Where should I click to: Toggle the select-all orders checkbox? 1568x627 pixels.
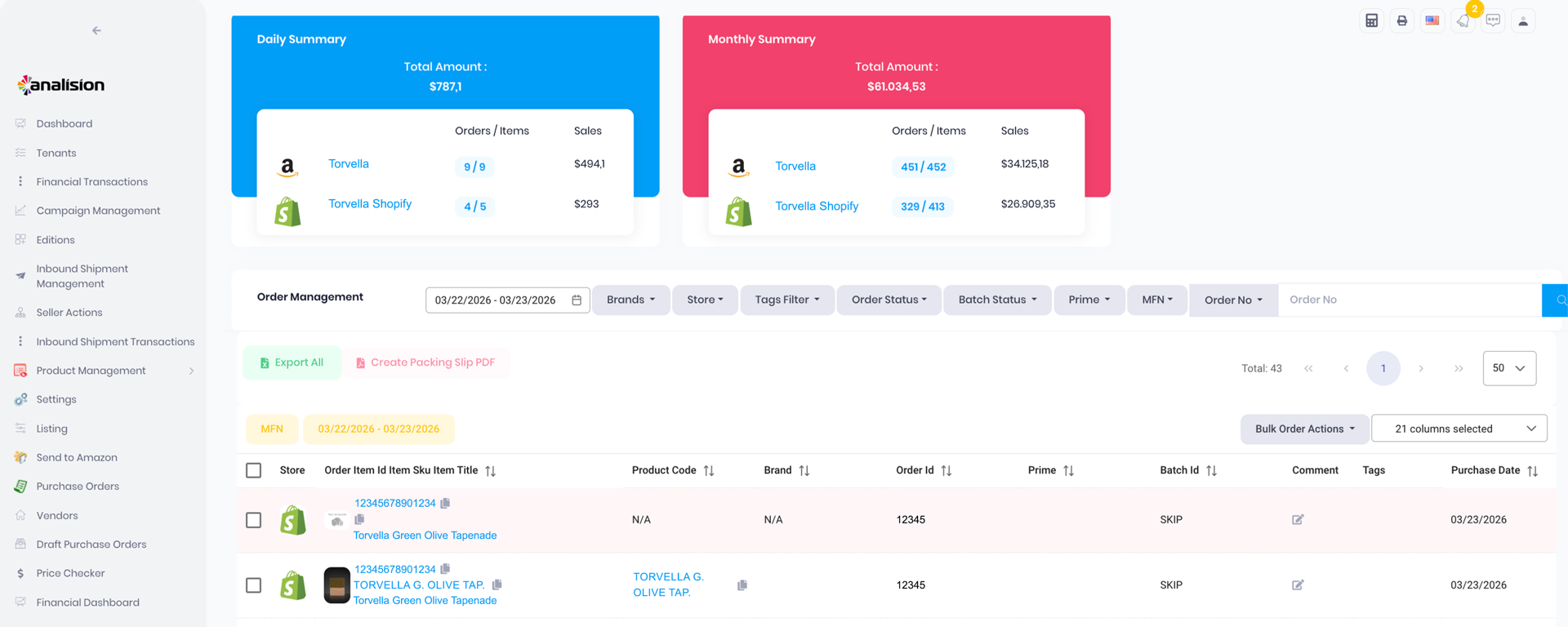coord(254,470)
